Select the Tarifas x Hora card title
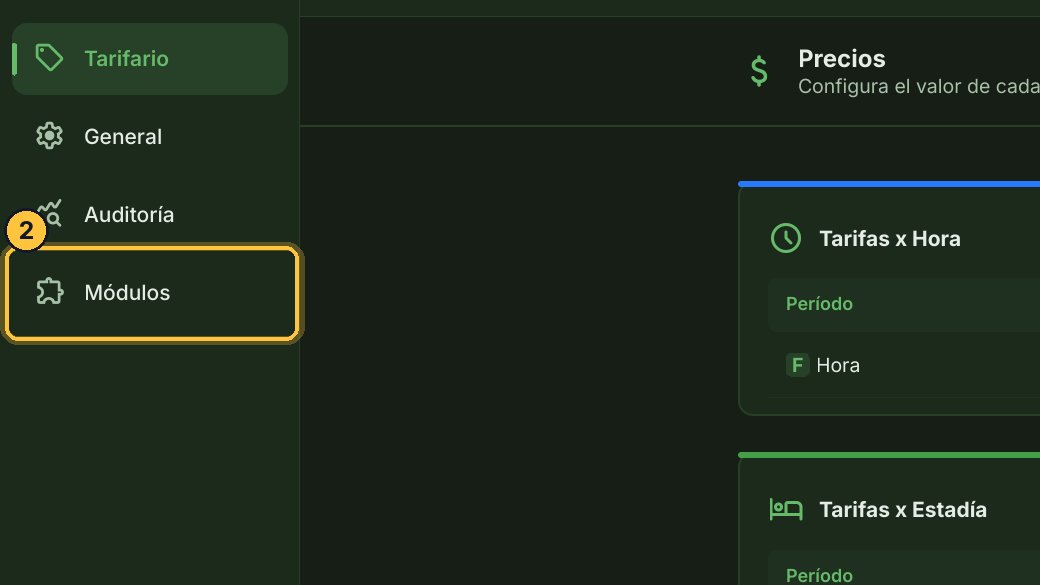Viewport: 1040px width, 585px height. point(889,239)
